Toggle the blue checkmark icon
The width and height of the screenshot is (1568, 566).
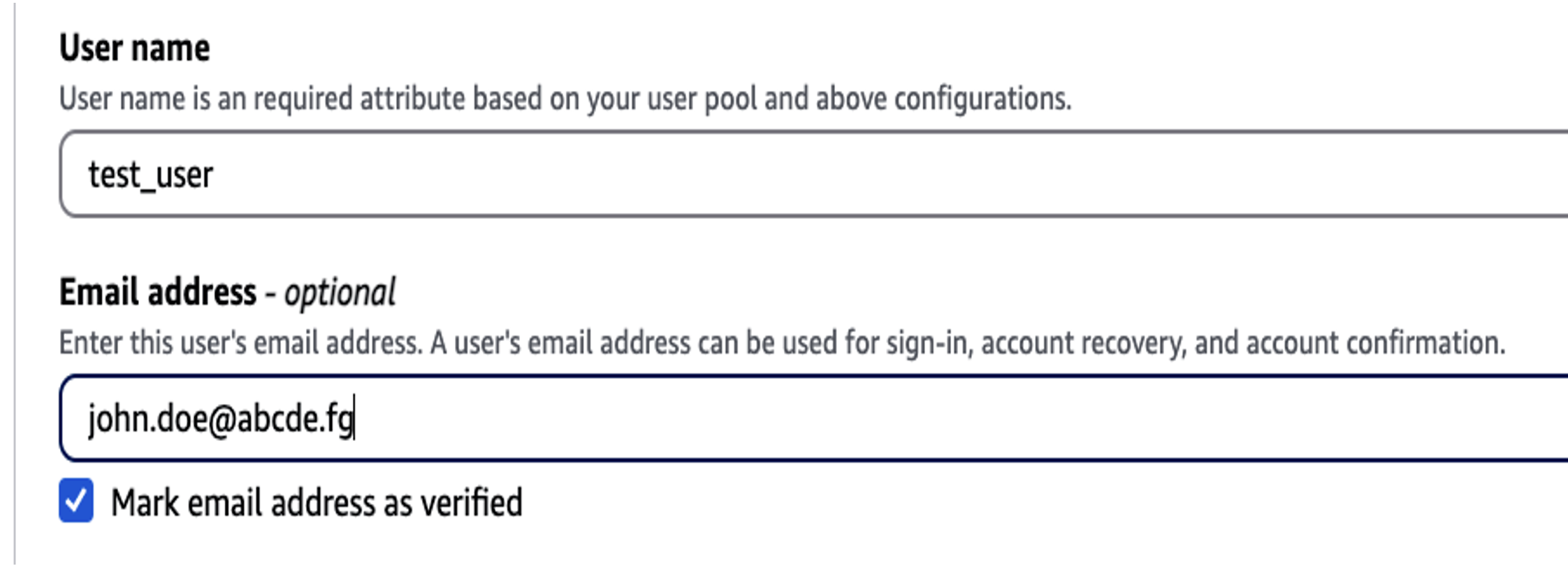tap(76, 500)
